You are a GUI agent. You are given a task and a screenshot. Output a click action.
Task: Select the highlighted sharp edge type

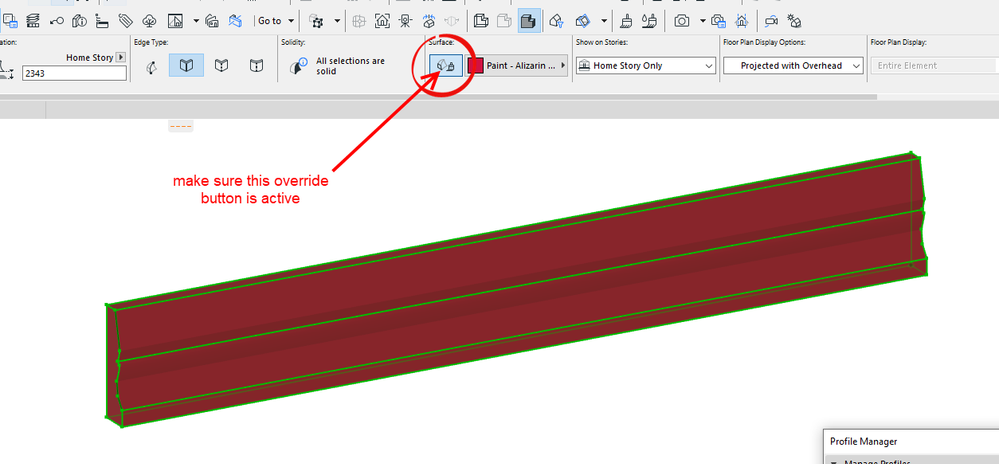point(186,66)
